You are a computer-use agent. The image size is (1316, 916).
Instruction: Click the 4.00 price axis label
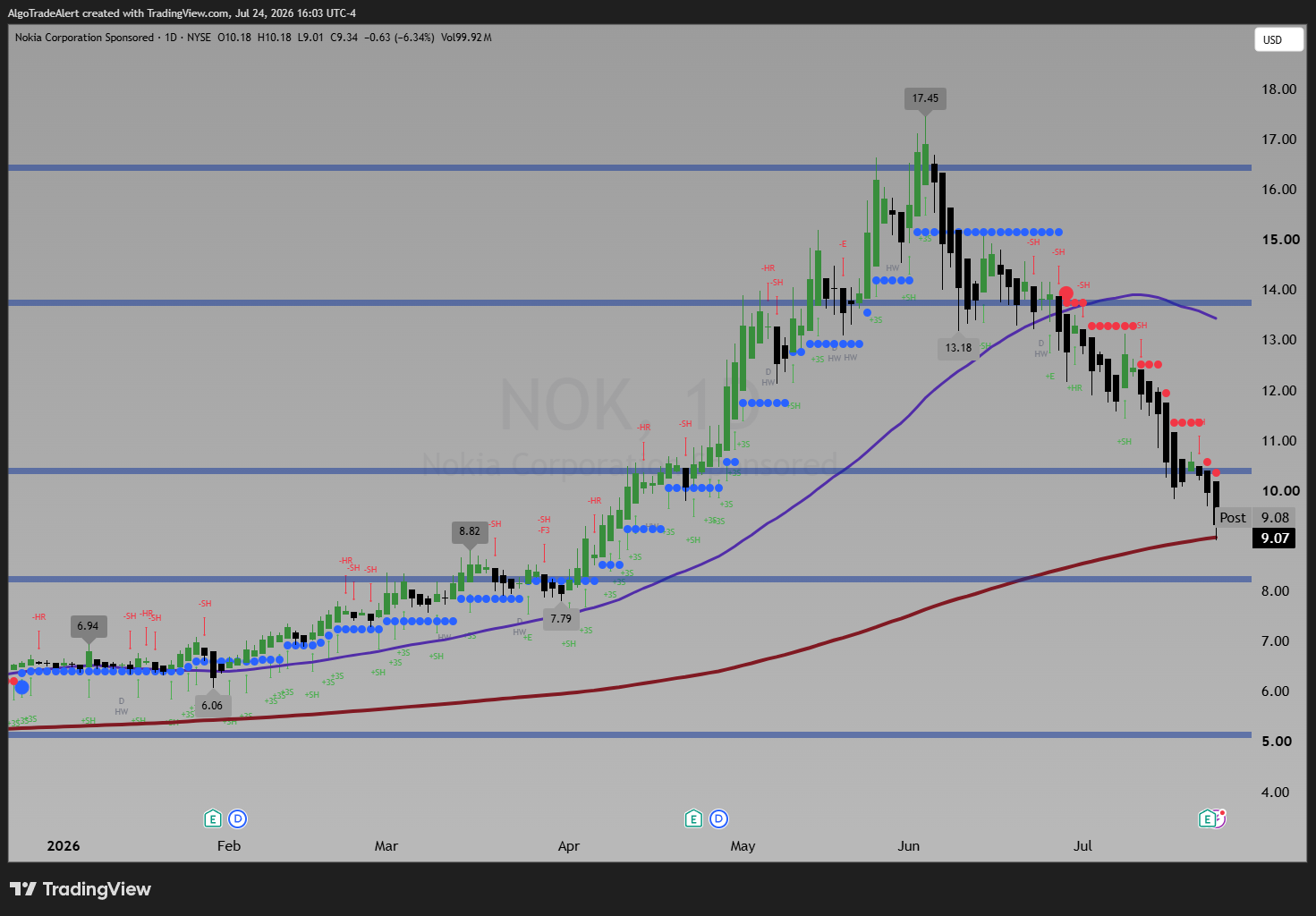coord(1275,792)
